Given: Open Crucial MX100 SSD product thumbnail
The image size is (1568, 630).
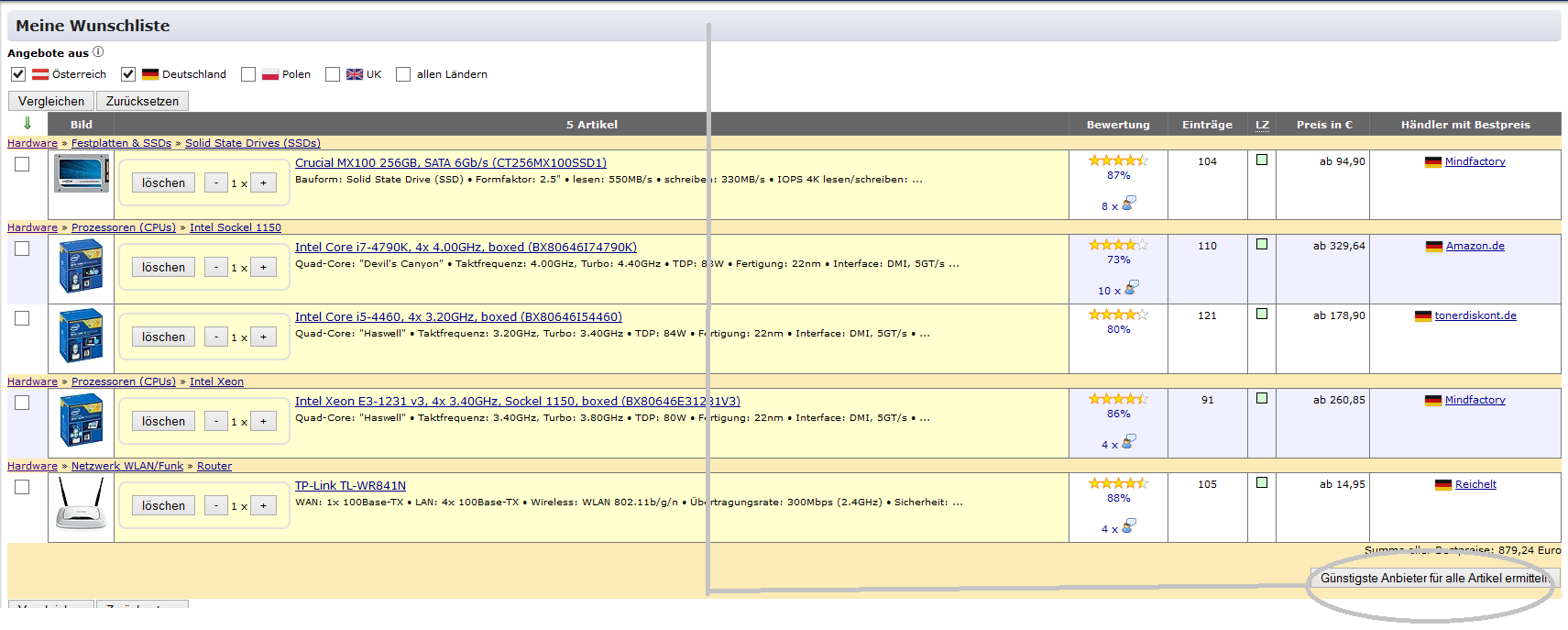Looking at the screenshot, I should 82,173.
